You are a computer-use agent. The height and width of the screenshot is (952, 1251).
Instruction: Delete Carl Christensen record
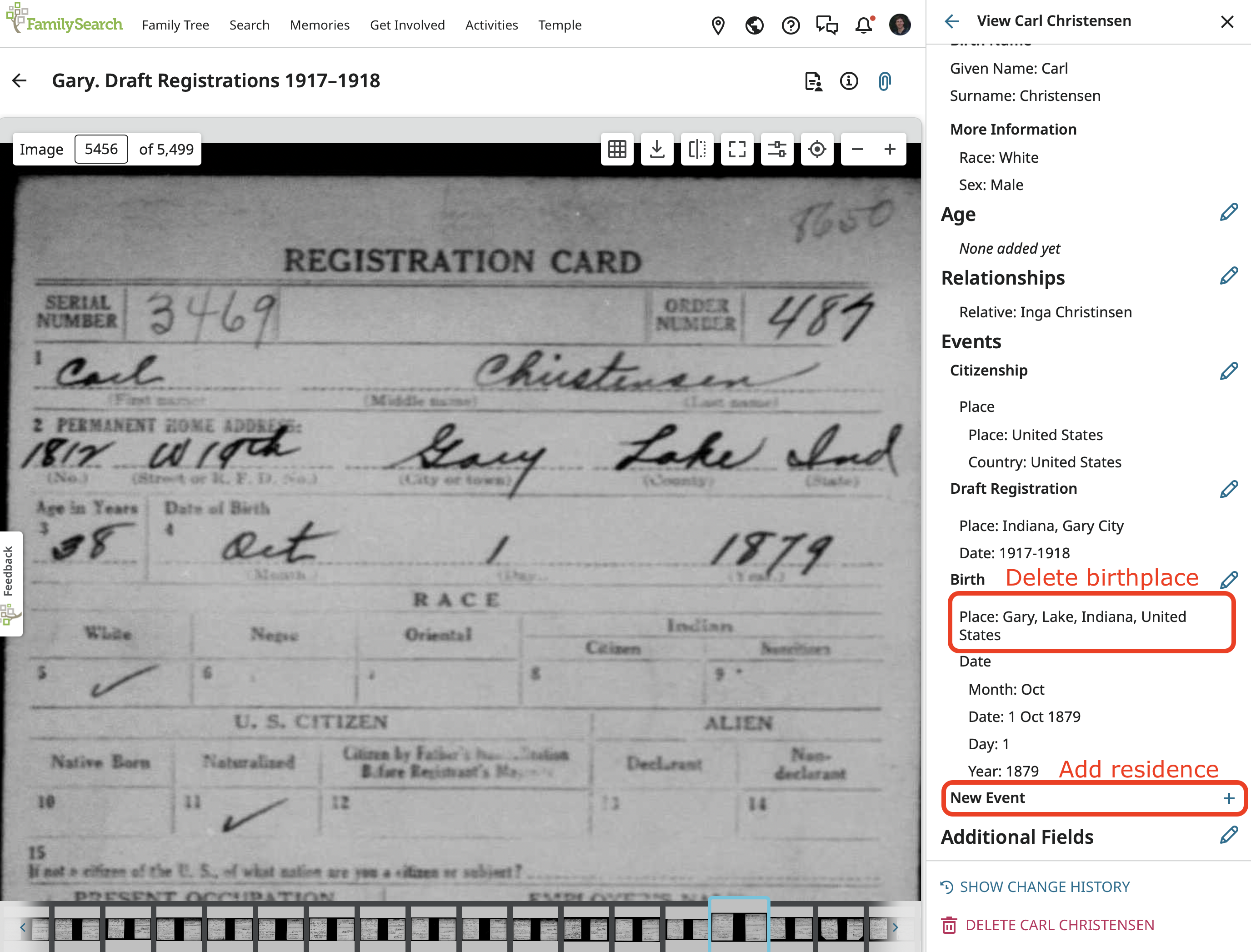pyautogui.click(x=1048, y=925)
